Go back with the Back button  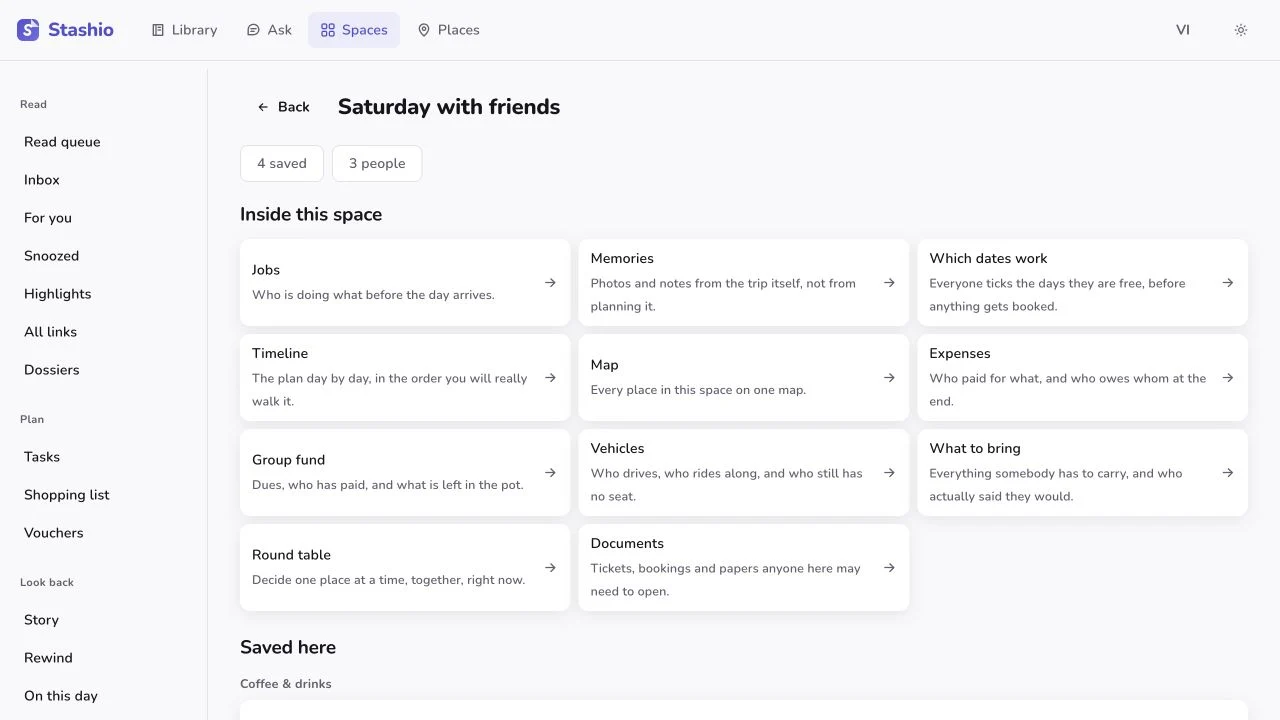283,107
